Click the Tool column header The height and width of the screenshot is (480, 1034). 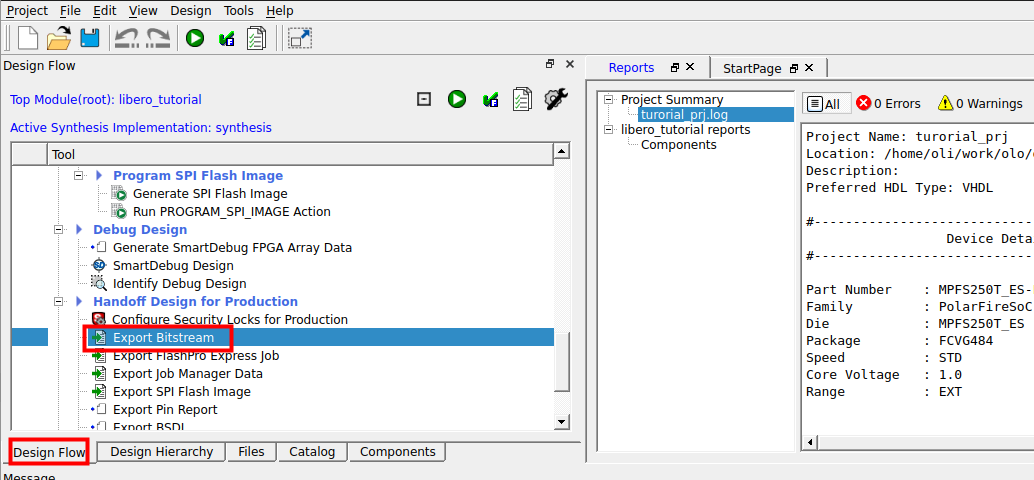300,155
